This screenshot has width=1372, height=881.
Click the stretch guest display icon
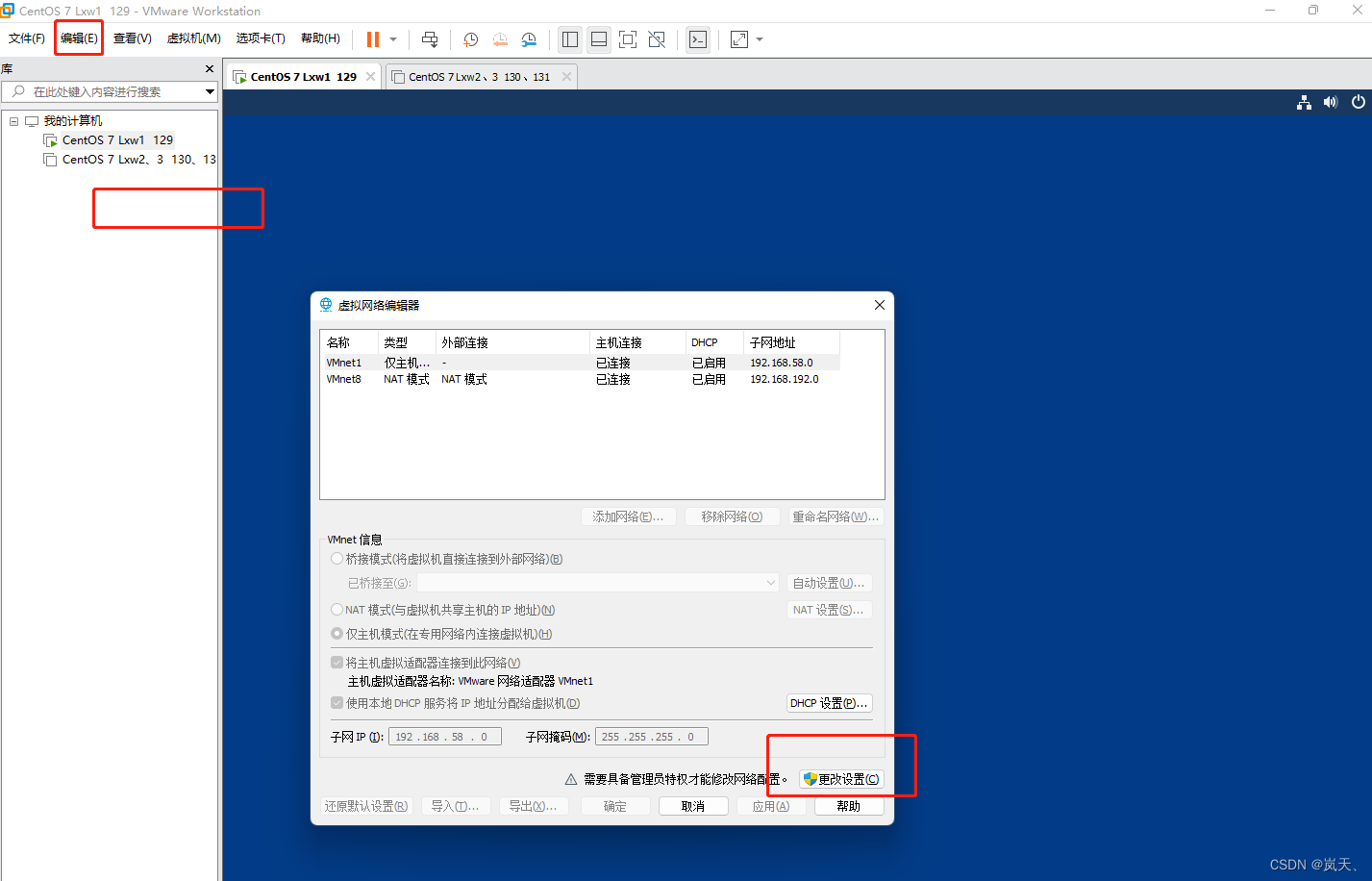(739, 39)
